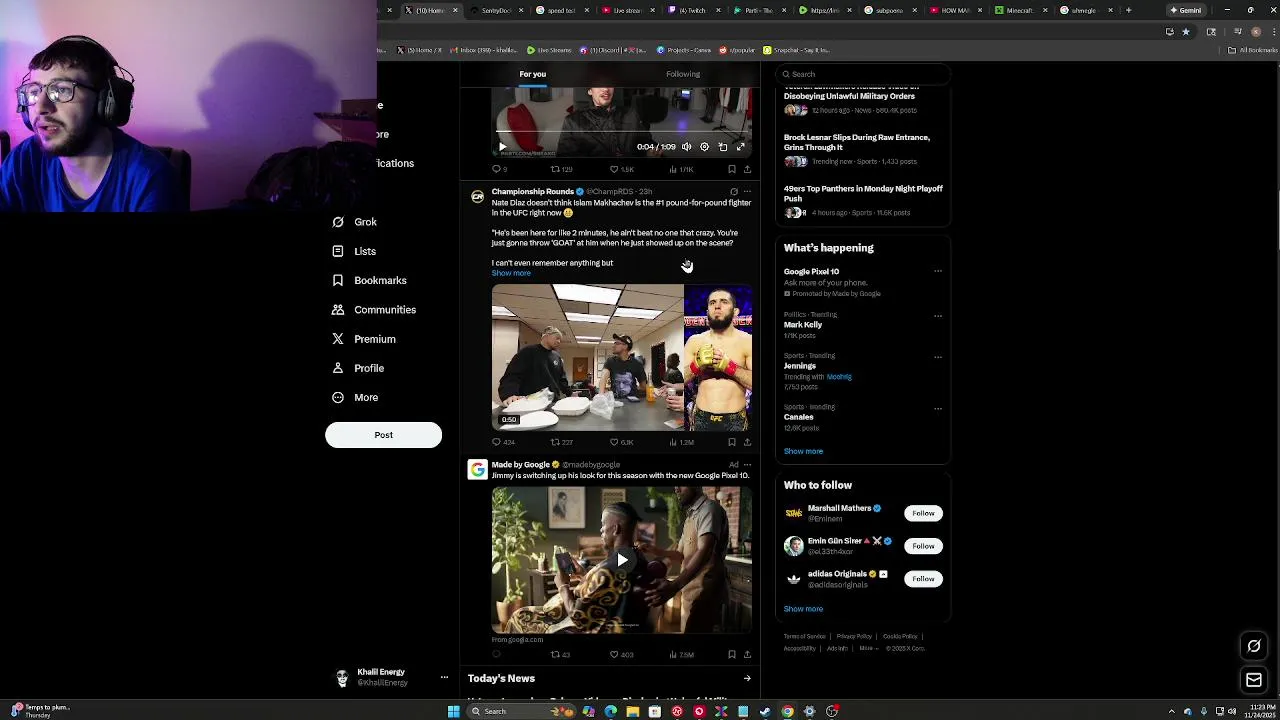Repost the Made by Google post (43)
Image resolution: width=1280 pixels, height=720 pixels.
pos(560,655)
